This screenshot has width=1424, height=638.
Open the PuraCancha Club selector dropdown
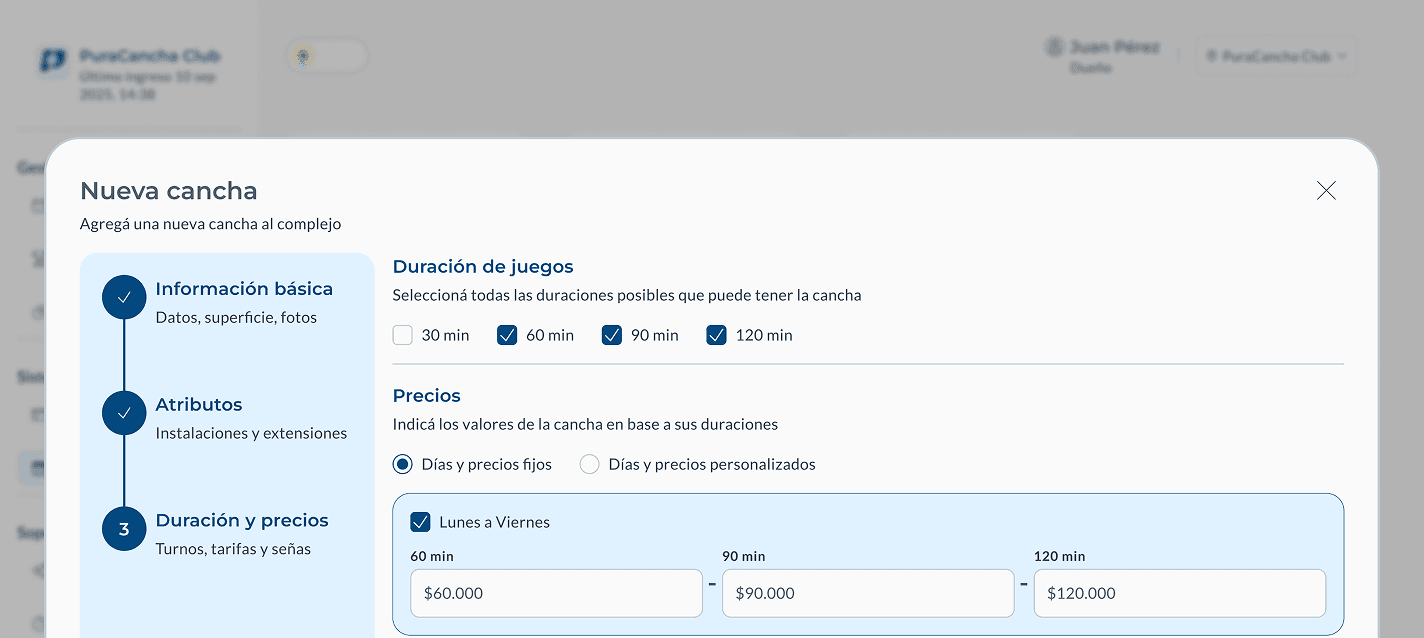(1276, 57)
